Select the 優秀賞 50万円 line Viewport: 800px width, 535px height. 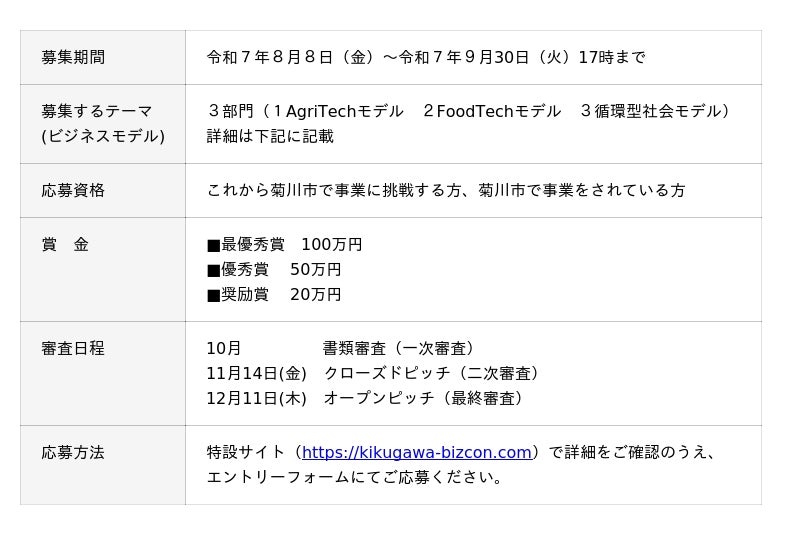pyautogui.click(x=274, y=270)
